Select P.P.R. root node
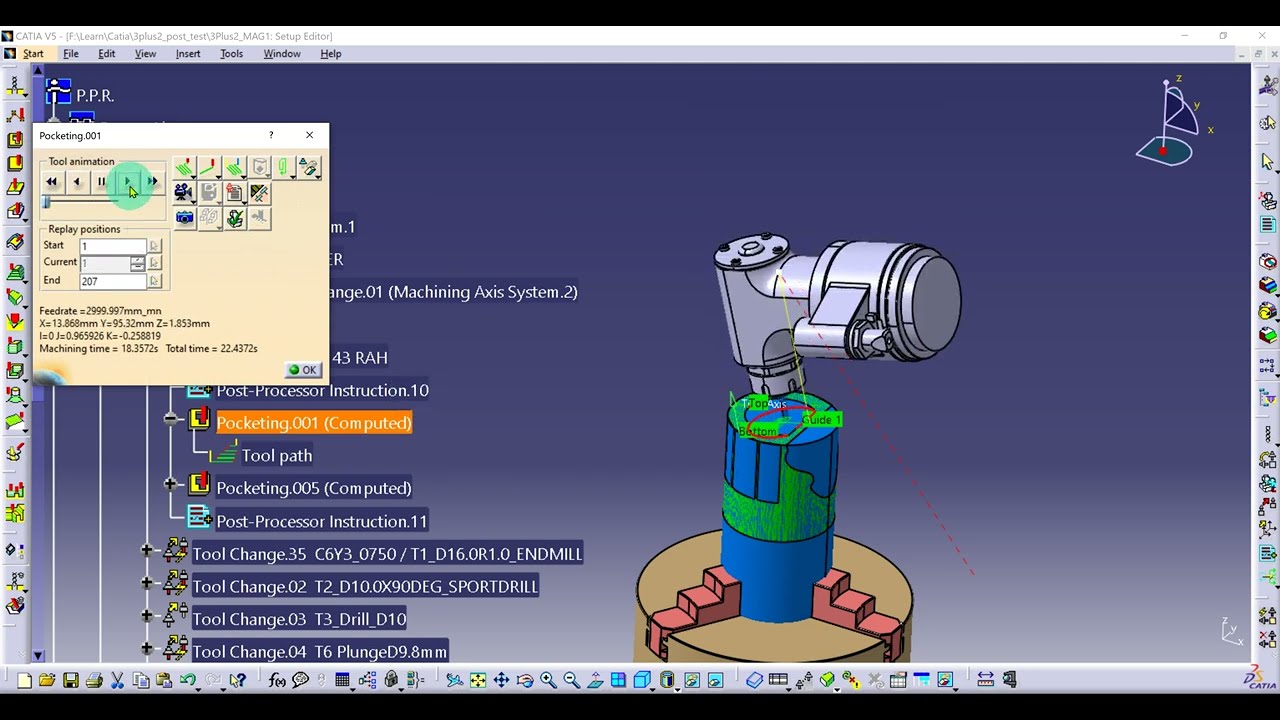 [95, 96]
